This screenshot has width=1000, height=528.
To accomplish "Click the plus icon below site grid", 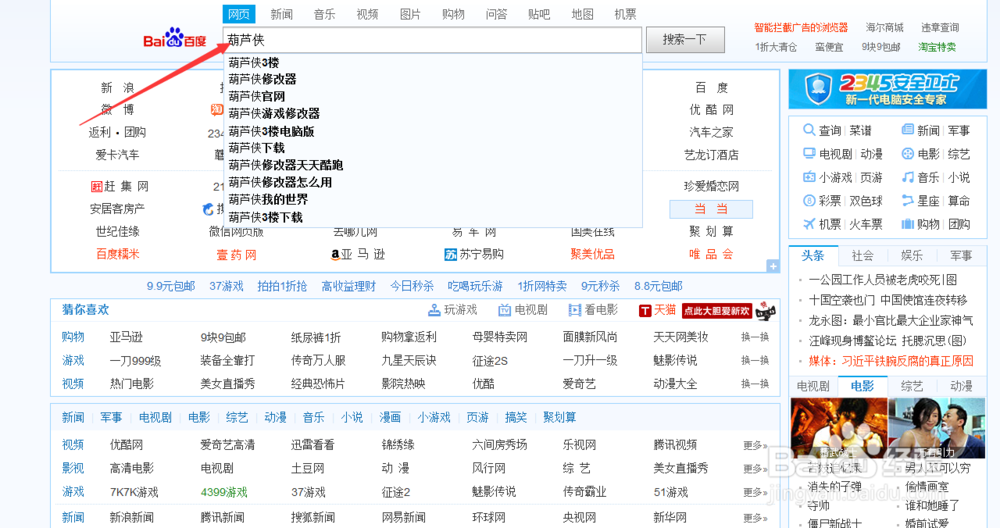I will (x=773, y=266).
